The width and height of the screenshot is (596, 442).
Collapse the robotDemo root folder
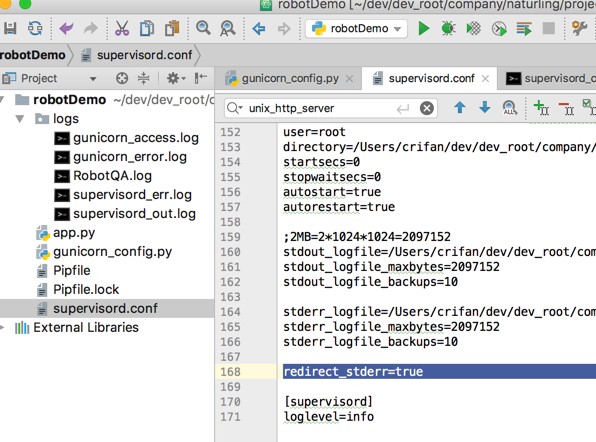tap(2, 100)
